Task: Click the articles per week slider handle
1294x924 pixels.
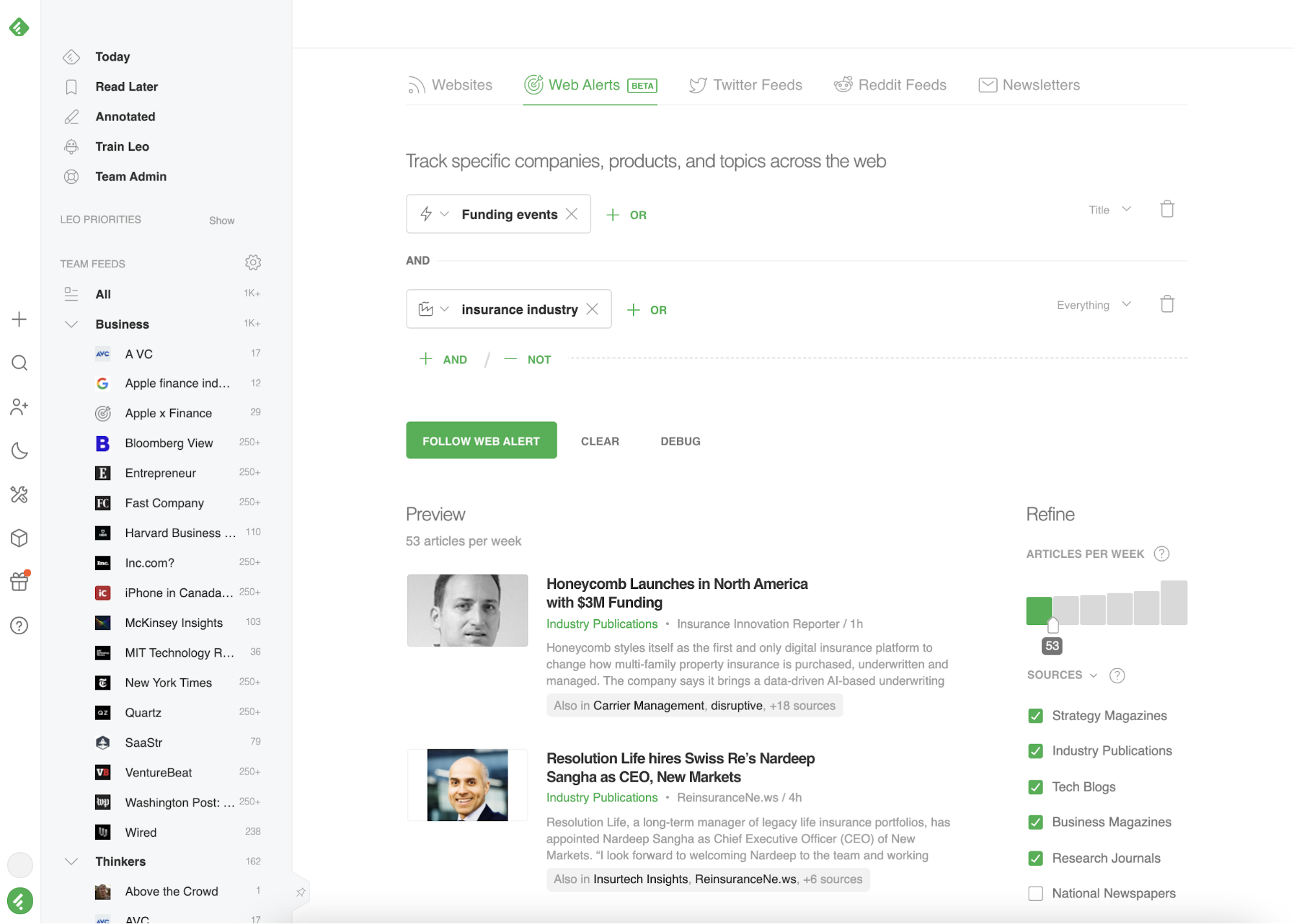Action: click(1053, 625)
